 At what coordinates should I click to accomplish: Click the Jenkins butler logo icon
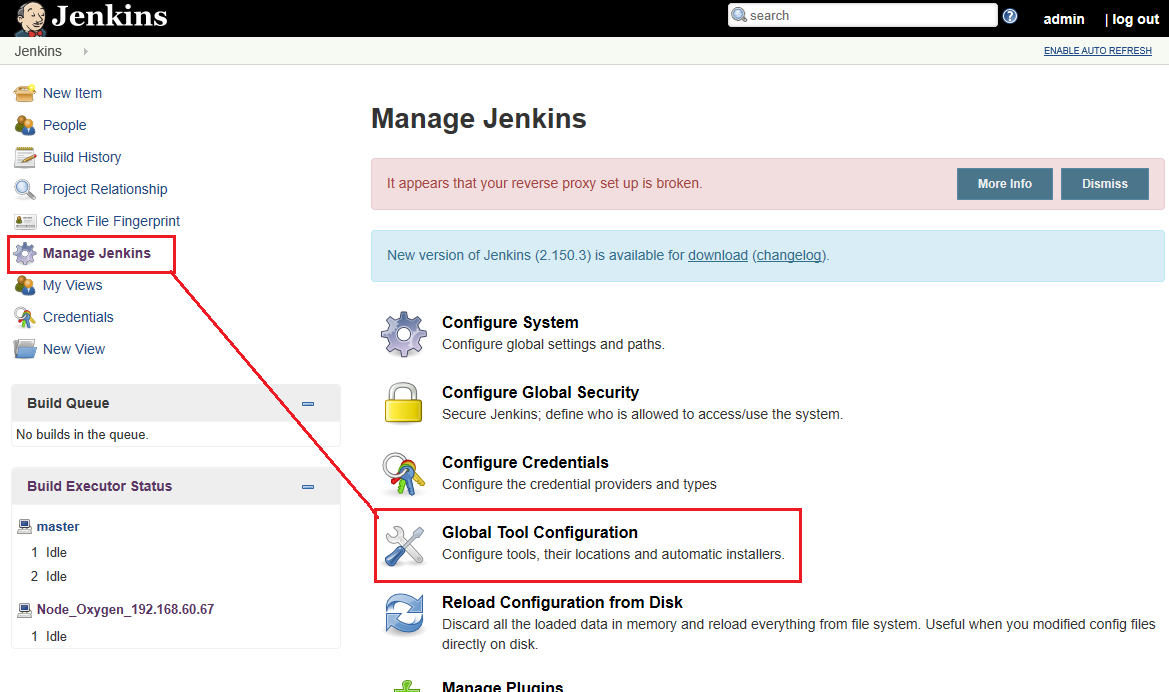(31, 19)
